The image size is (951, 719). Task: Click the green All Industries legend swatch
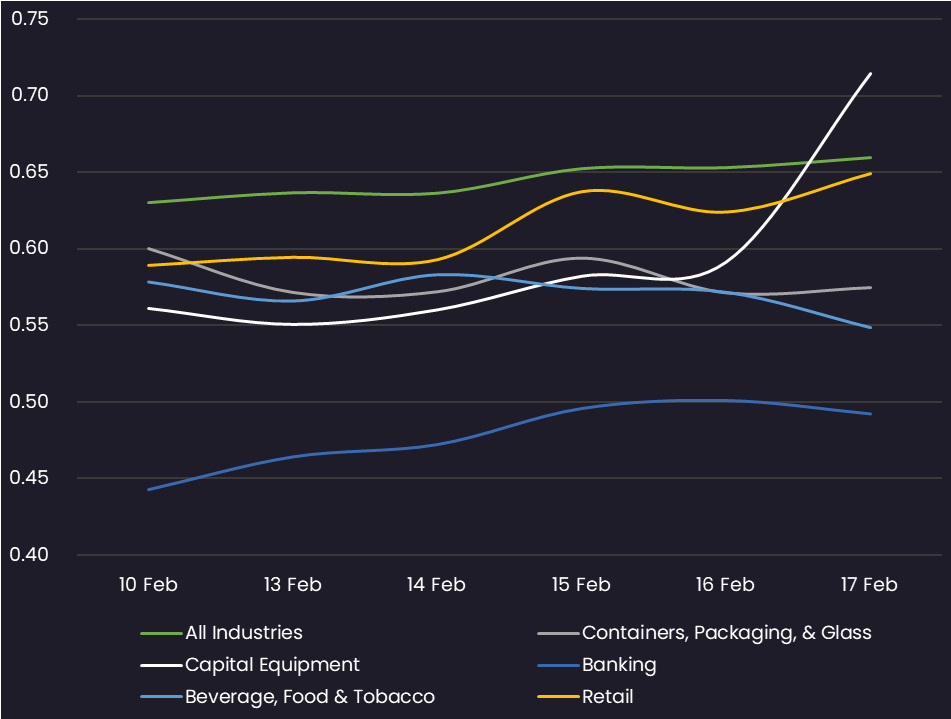161,633
